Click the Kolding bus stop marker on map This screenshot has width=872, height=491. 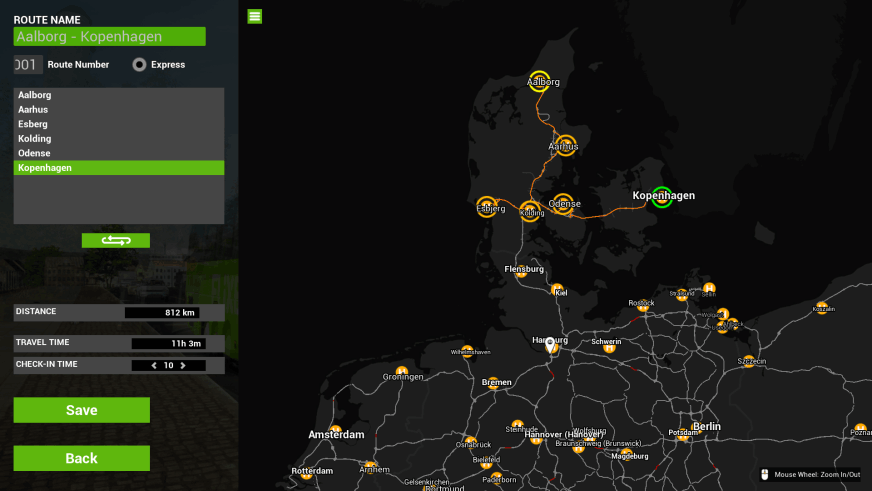pyautogui.click(x=530, y=211)
